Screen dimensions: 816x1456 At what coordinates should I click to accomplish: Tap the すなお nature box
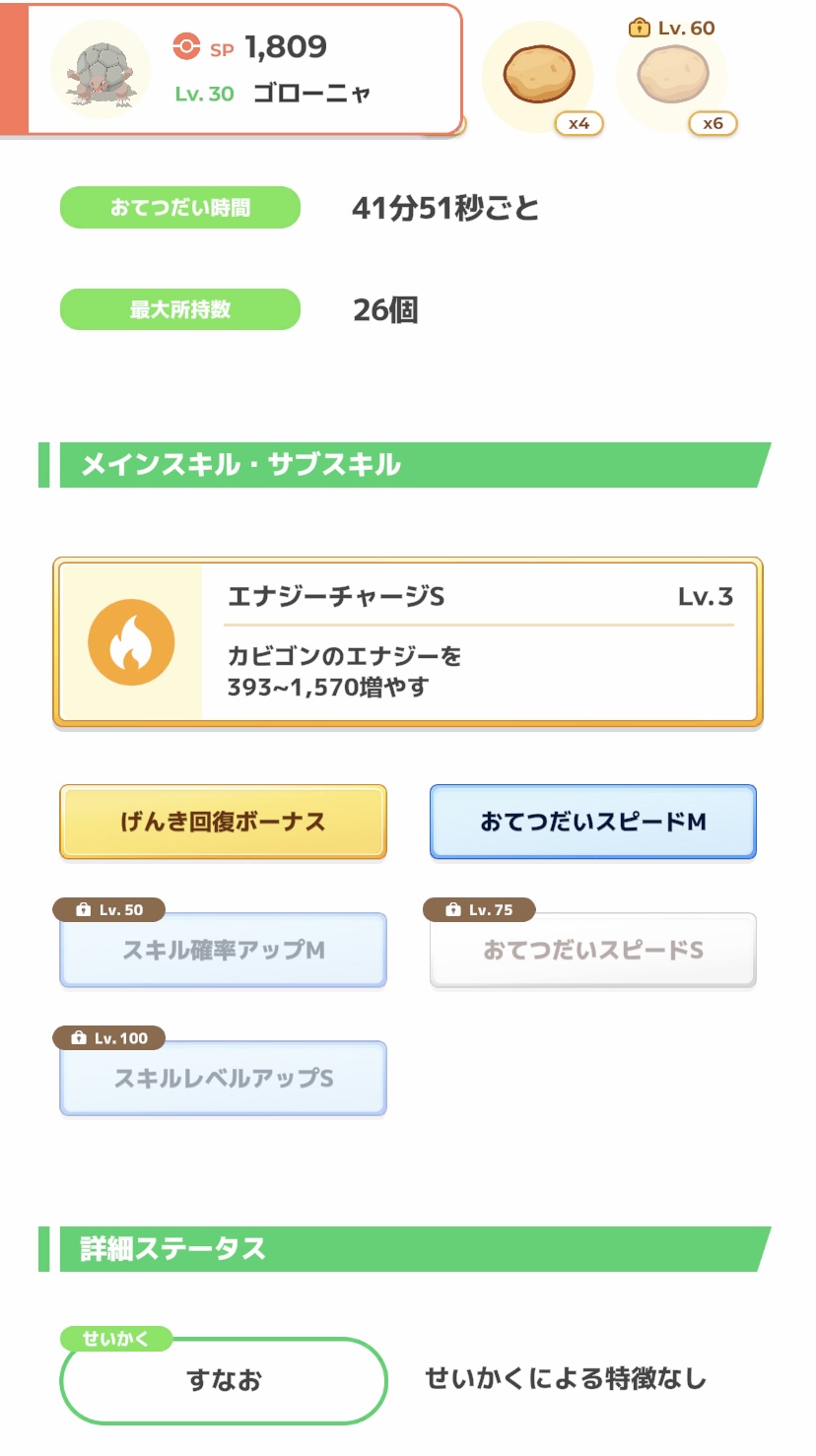[x=224, y=1381]
